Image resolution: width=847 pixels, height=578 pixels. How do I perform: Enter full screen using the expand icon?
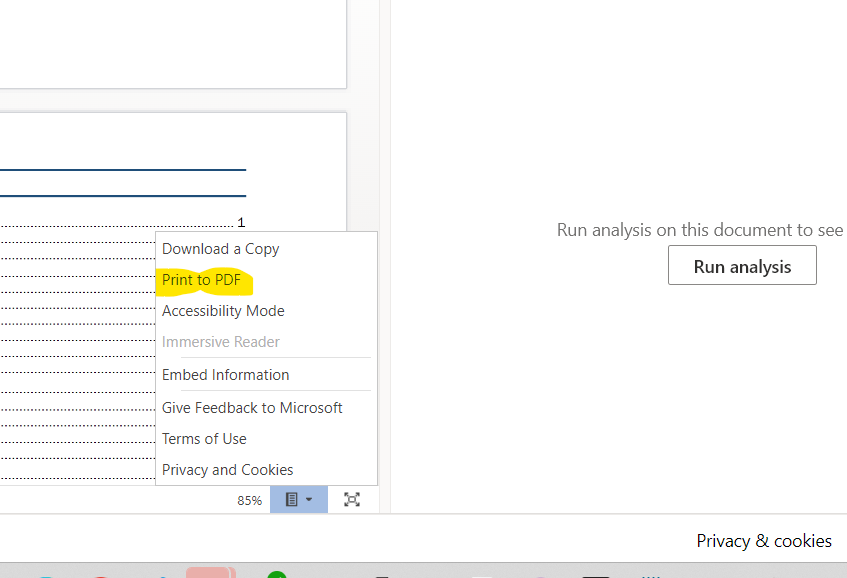click(351, 499)
